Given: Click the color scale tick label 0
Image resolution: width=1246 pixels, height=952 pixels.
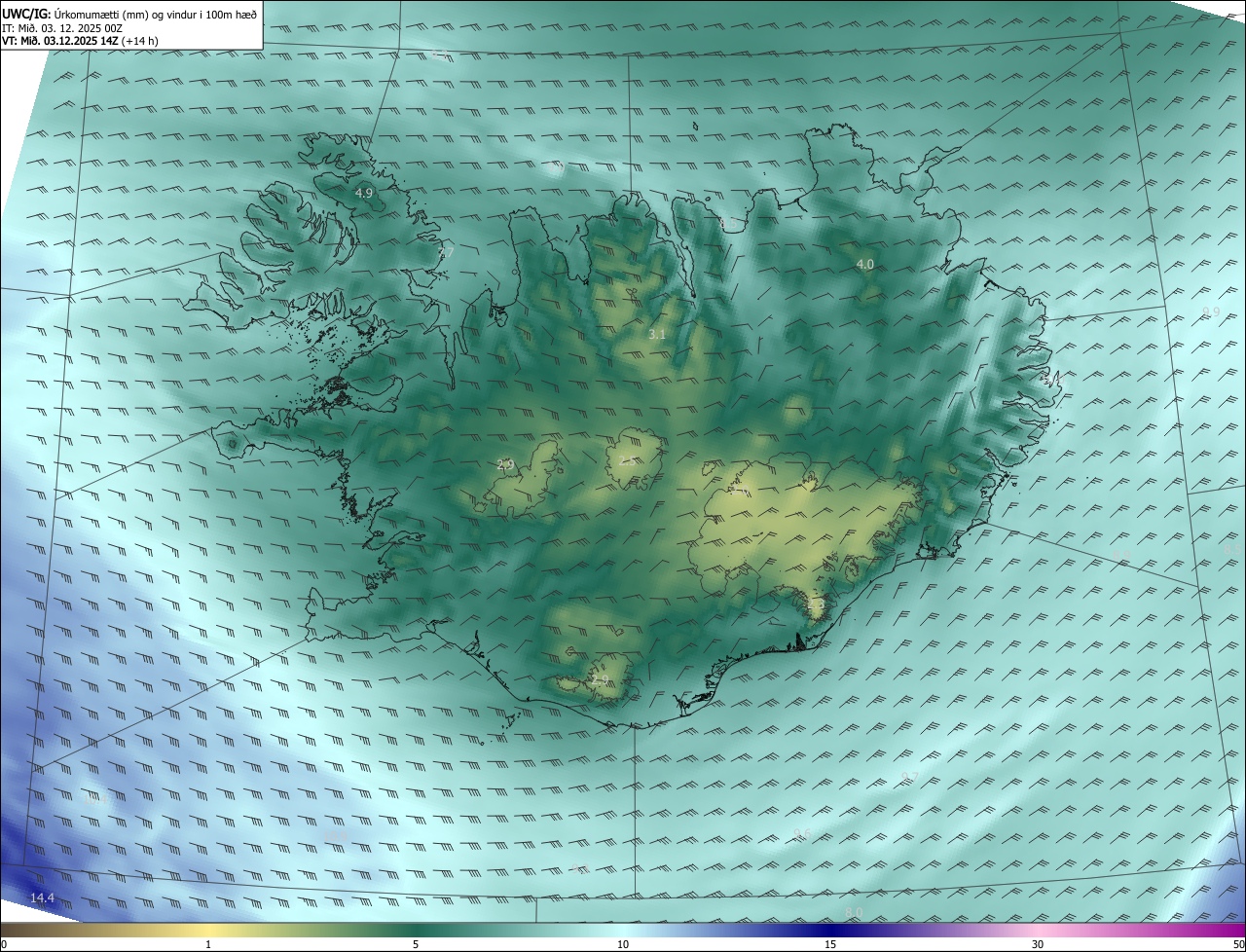Looking at the screenshot, I should coord(4,944).
